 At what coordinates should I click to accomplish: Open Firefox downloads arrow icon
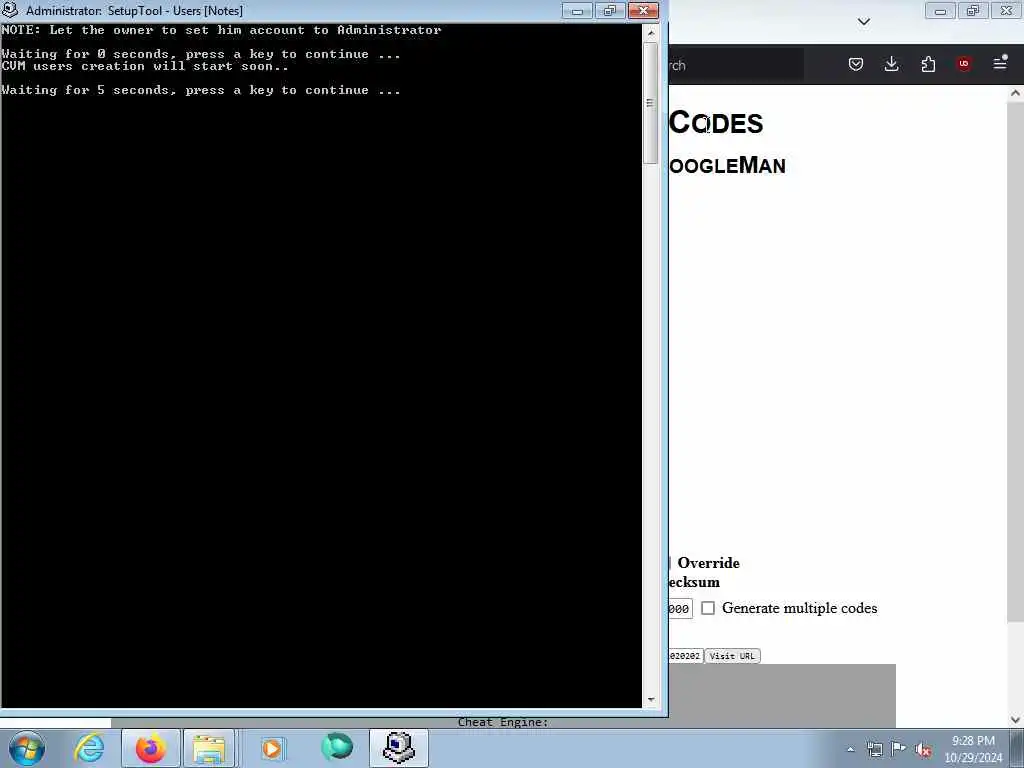click(x=891, y=64)
